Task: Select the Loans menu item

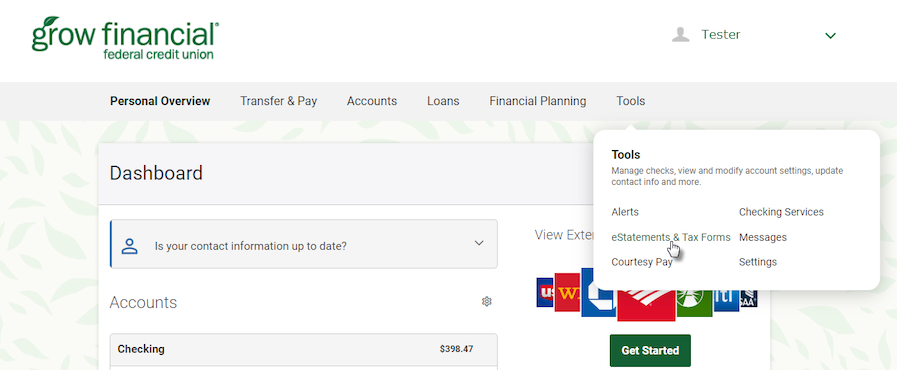Action: point(443,101)
